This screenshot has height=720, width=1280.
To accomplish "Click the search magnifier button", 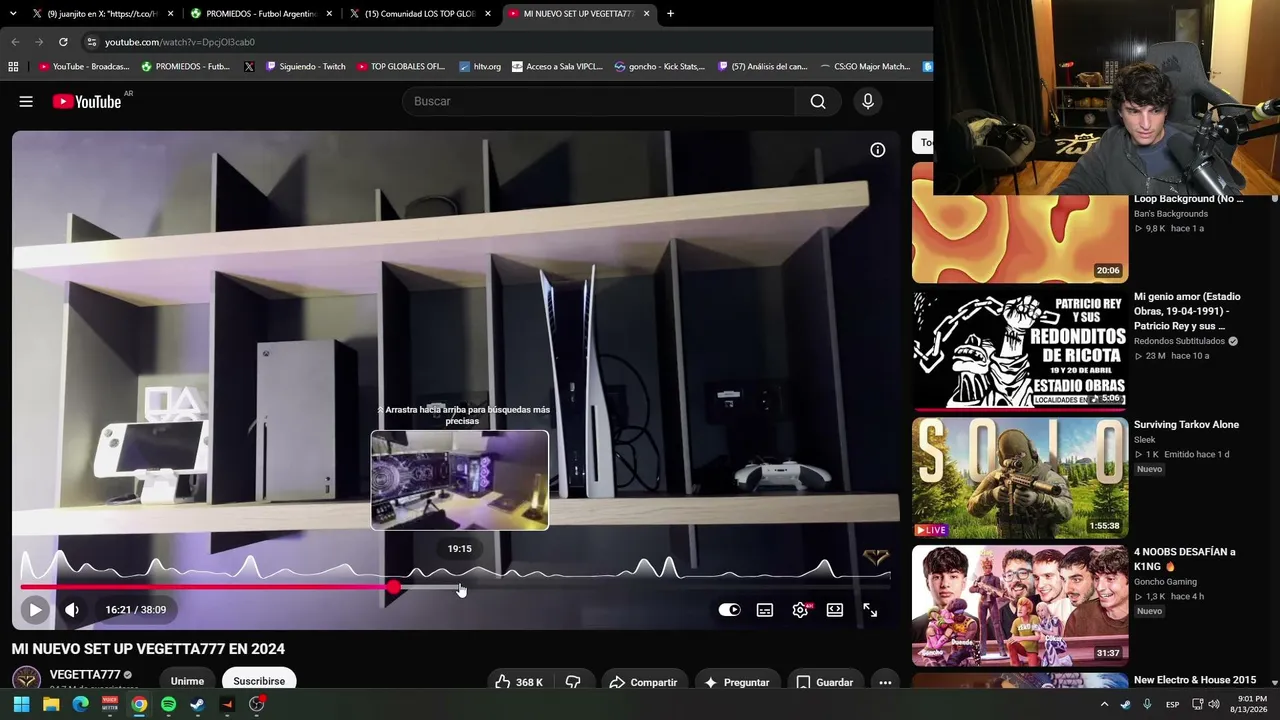I will [818, 101].
